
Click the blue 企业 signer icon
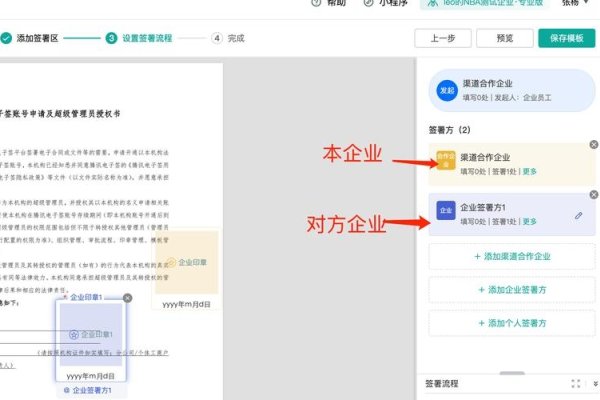[x=446, y=210]
